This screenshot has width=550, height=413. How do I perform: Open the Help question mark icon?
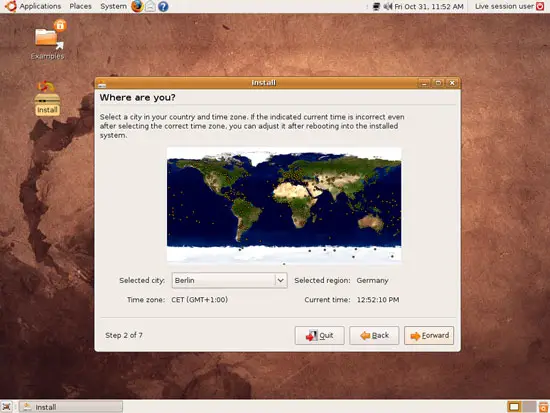[x=163, y=6]
